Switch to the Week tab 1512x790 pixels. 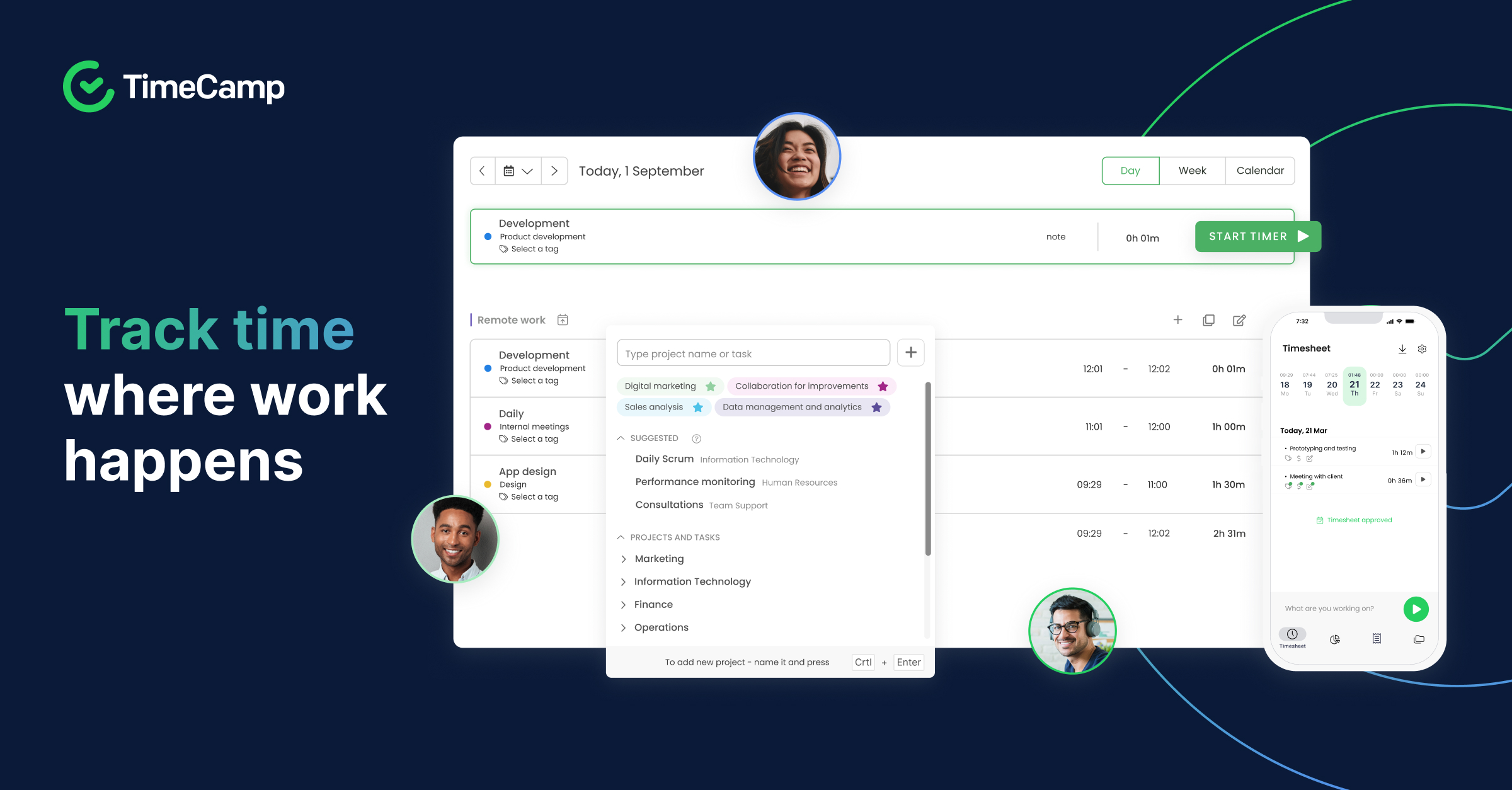click(1192, 170)
